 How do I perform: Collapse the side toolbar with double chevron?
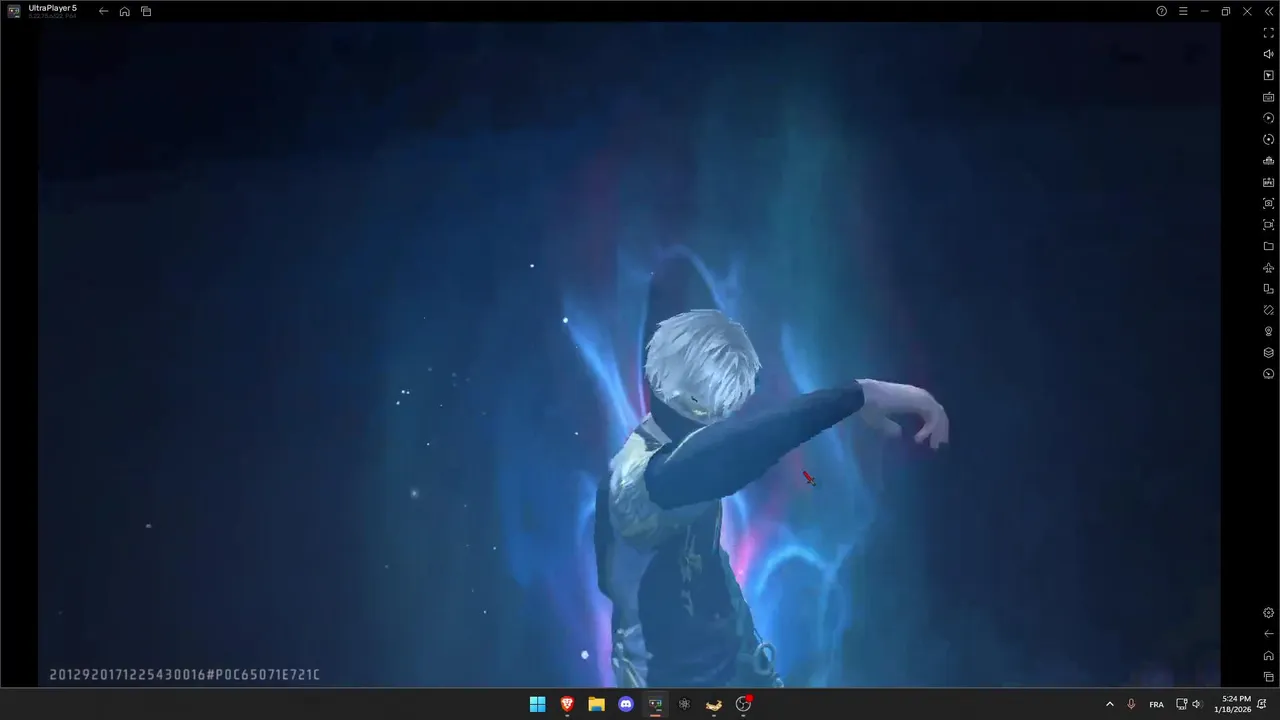pos(1269,11)
